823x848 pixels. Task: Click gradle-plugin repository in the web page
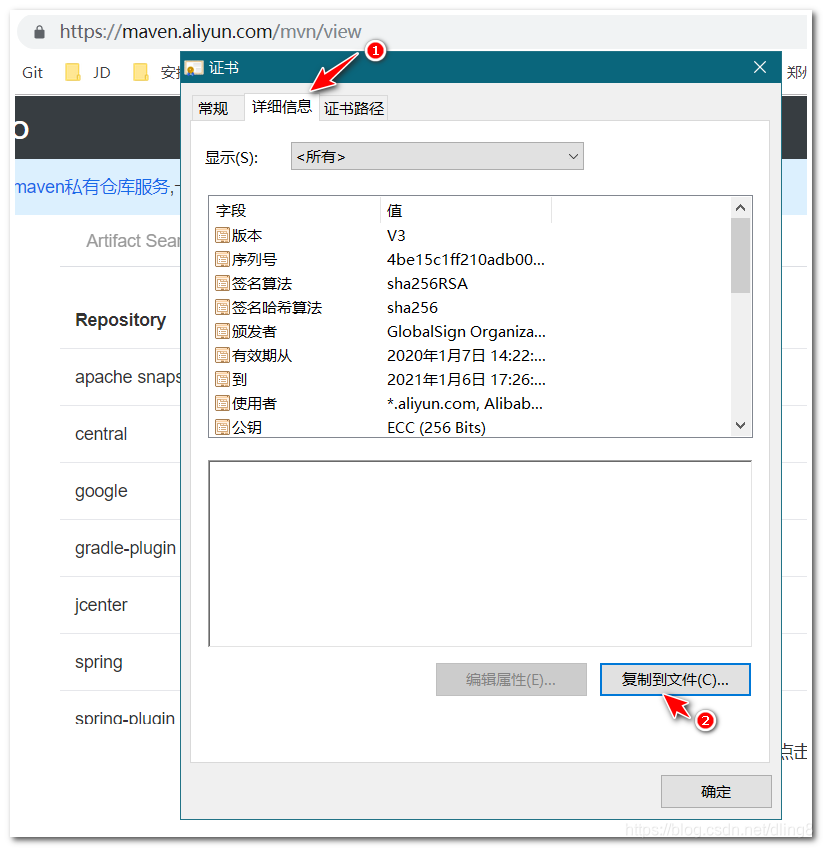point(125,548)
